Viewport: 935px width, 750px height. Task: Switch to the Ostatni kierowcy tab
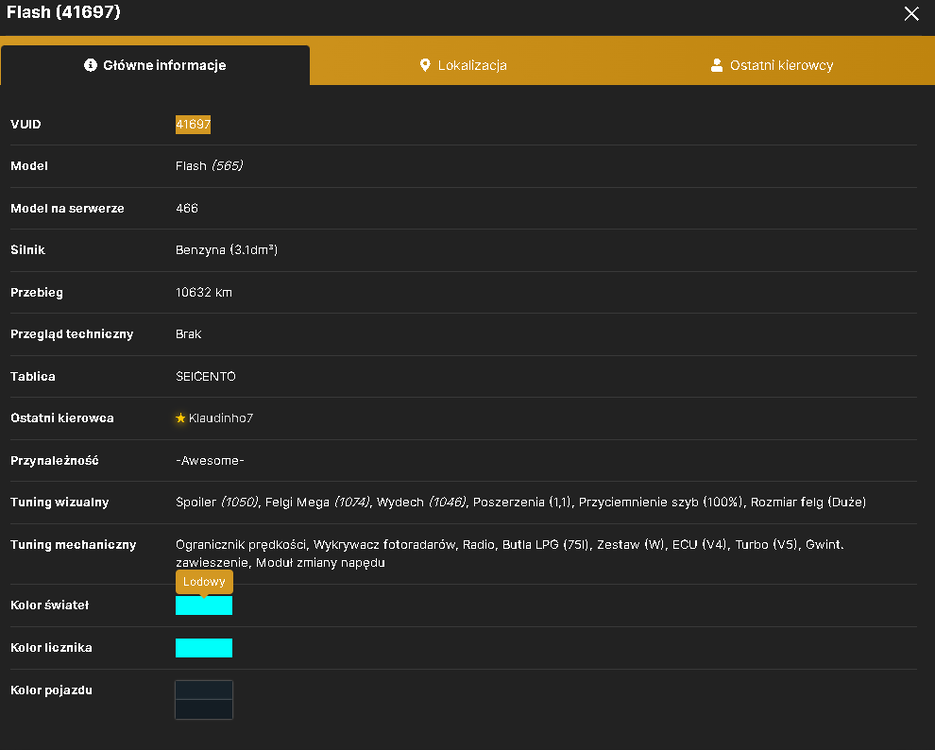[772, 65]
